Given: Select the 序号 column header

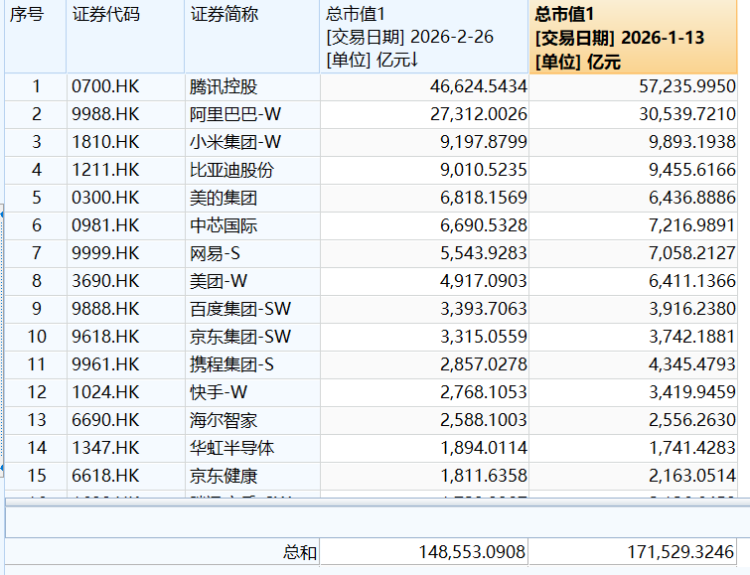Looking at the screenshot, I should click(27, 14).
